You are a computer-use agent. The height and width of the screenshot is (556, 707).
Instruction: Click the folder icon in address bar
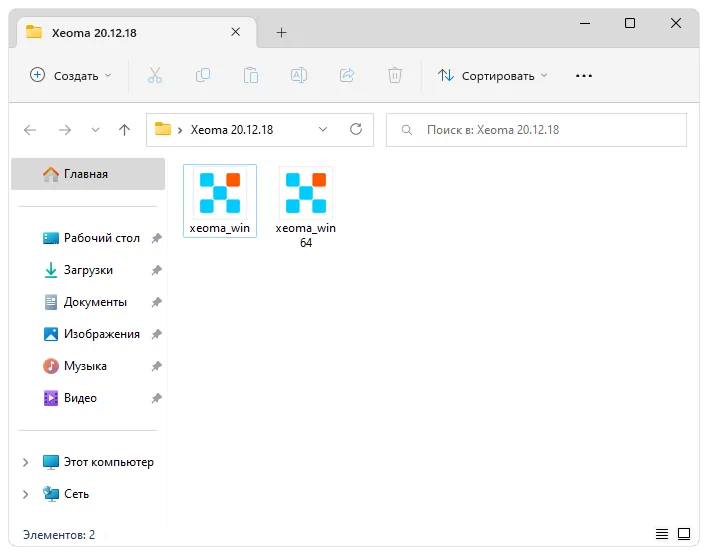coord(163,129)
